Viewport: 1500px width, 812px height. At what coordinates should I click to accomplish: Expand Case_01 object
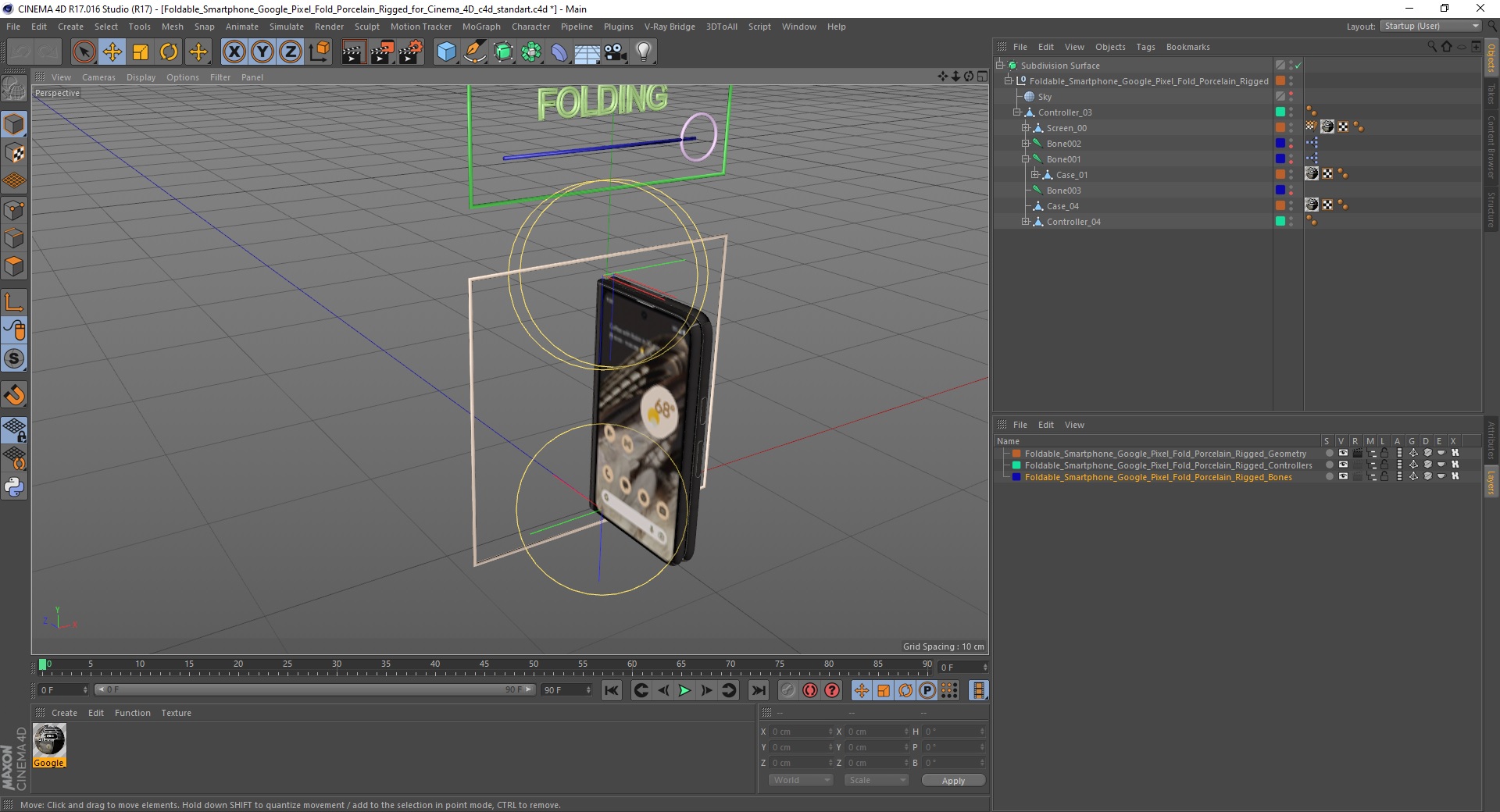pyautogui.click(x=1034, y=175)
